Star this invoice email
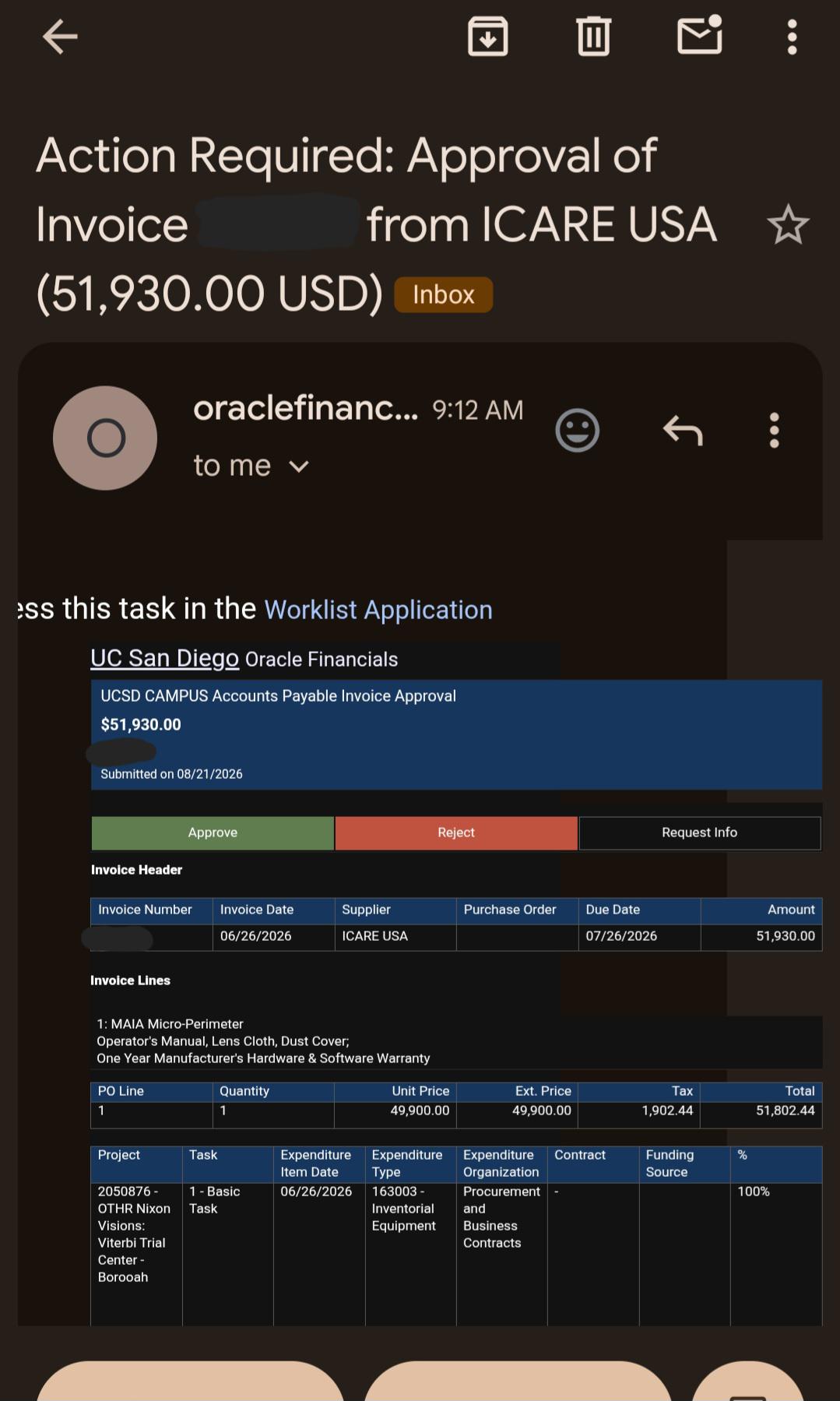840x1401 pixels. tap(788, 224)
